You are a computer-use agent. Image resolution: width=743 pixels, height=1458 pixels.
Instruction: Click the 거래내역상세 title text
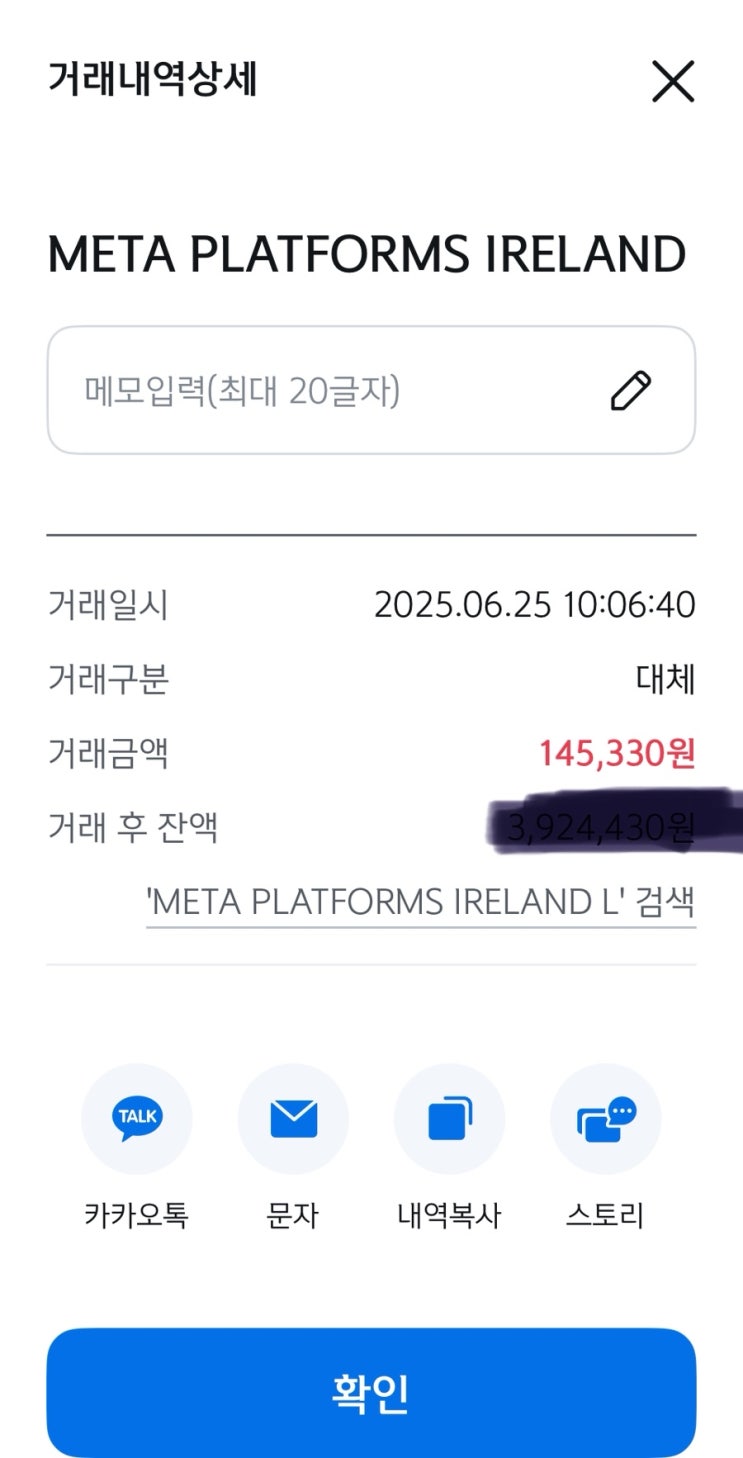153,80
